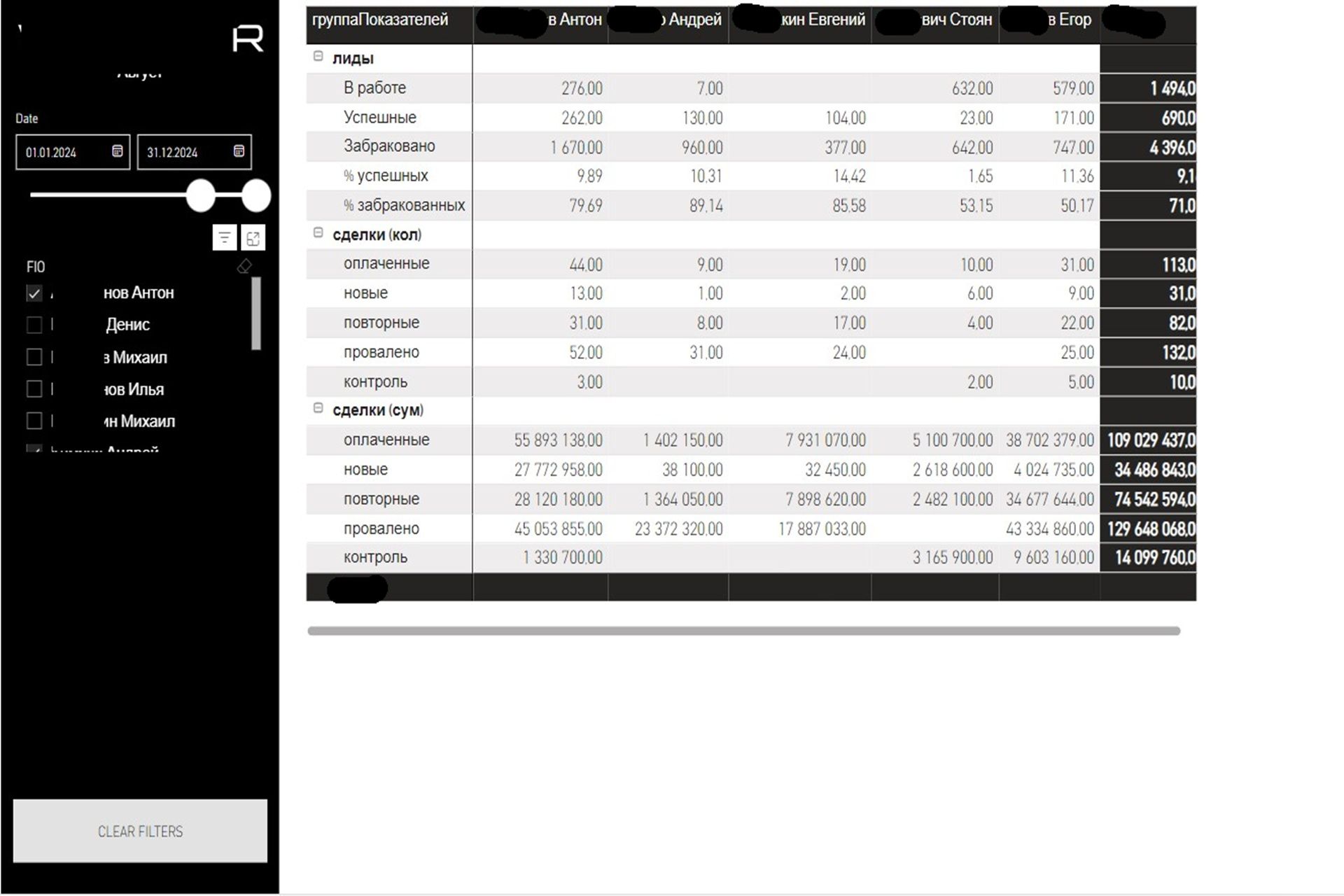The width and height of the screenshot is (1344, 896).
Task: Click the left handle of date slider
Action: point(201,195)
